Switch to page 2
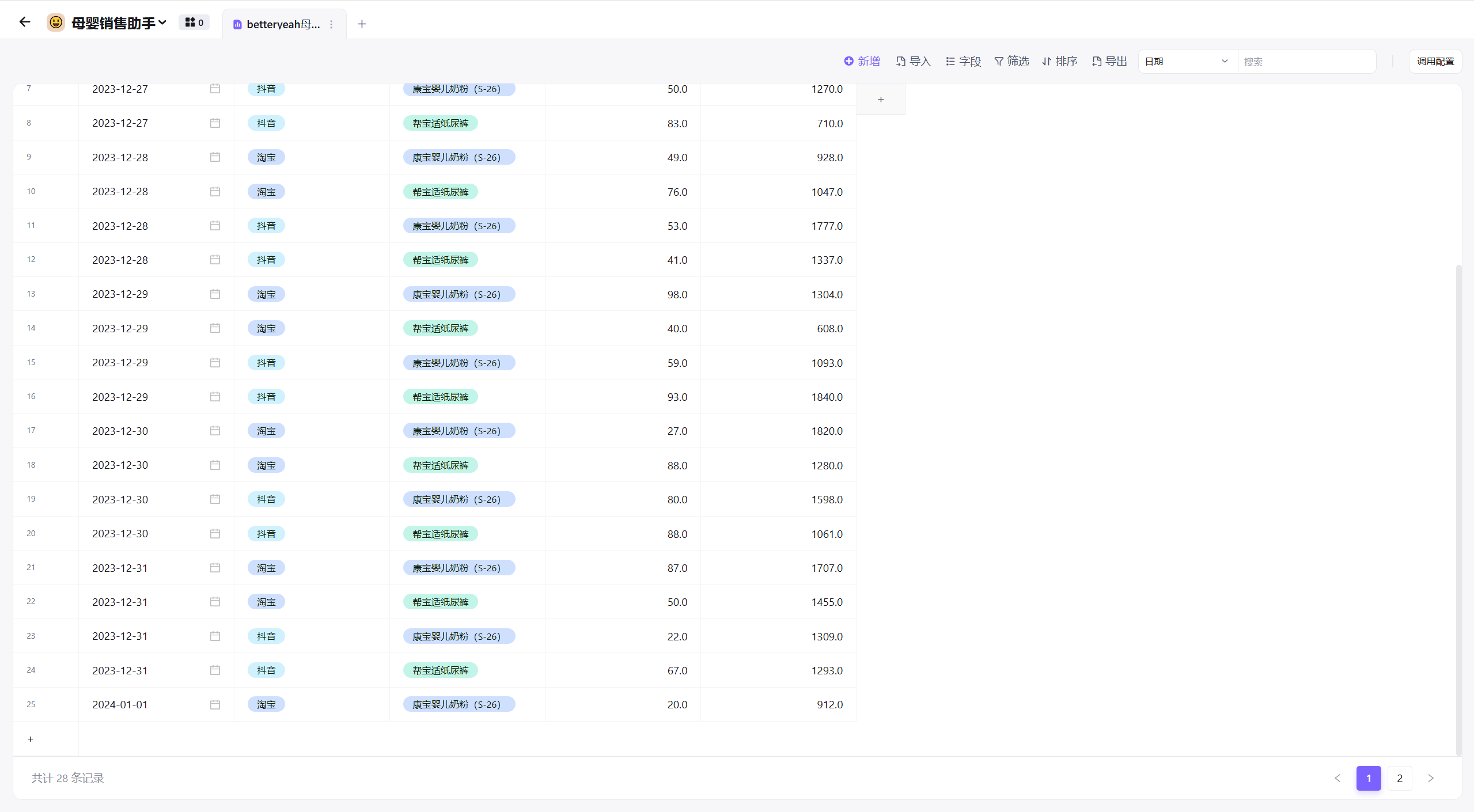This screenshot has height=812, width=1474. pos(1400,778)
